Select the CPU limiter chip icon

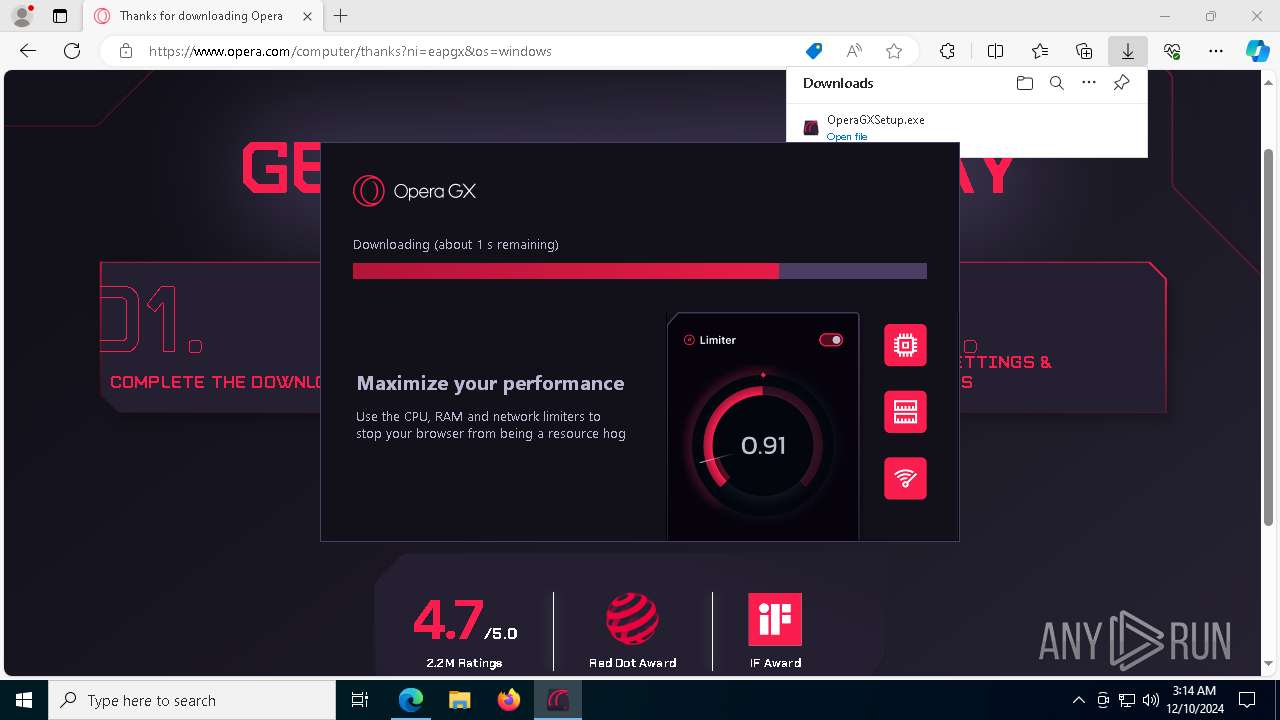[x=905, y=345]
